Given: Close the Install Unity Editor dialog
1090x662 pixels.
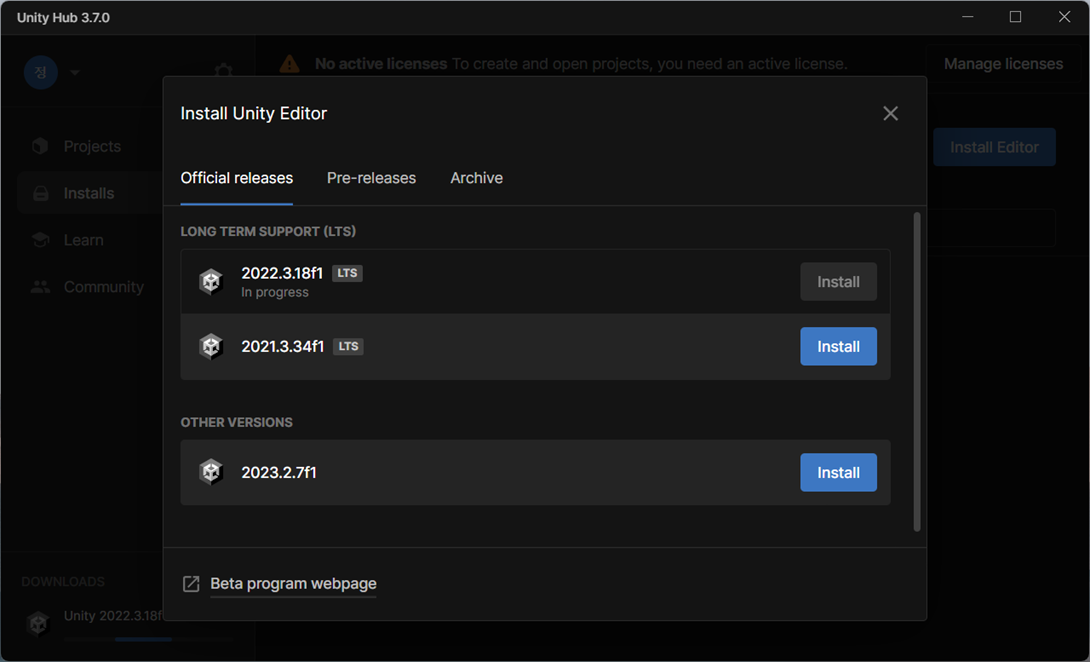Looking at the screenshot, I should [890, 113].
